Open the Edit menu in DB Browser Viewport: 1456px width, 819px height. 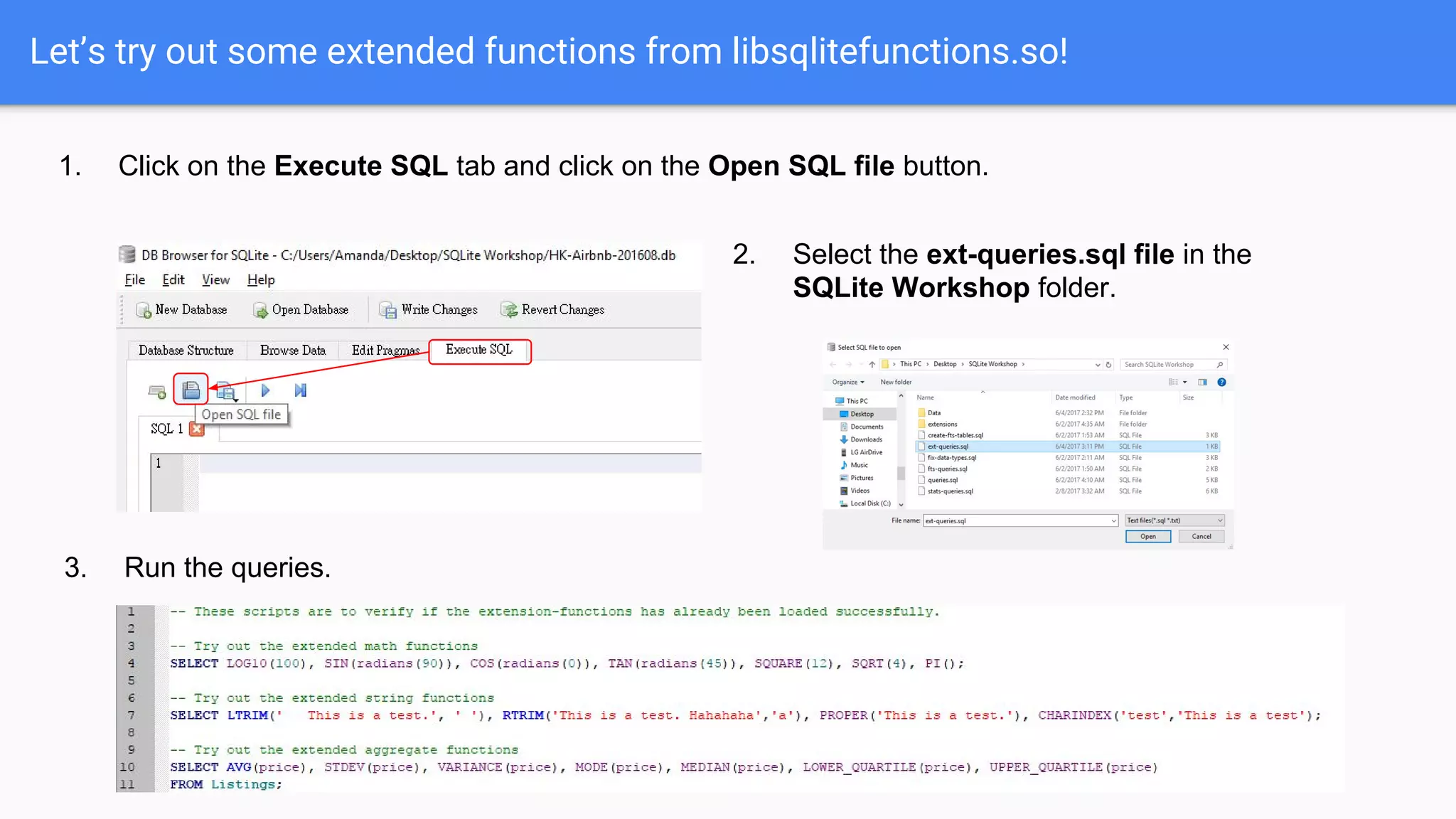point(173,280)
